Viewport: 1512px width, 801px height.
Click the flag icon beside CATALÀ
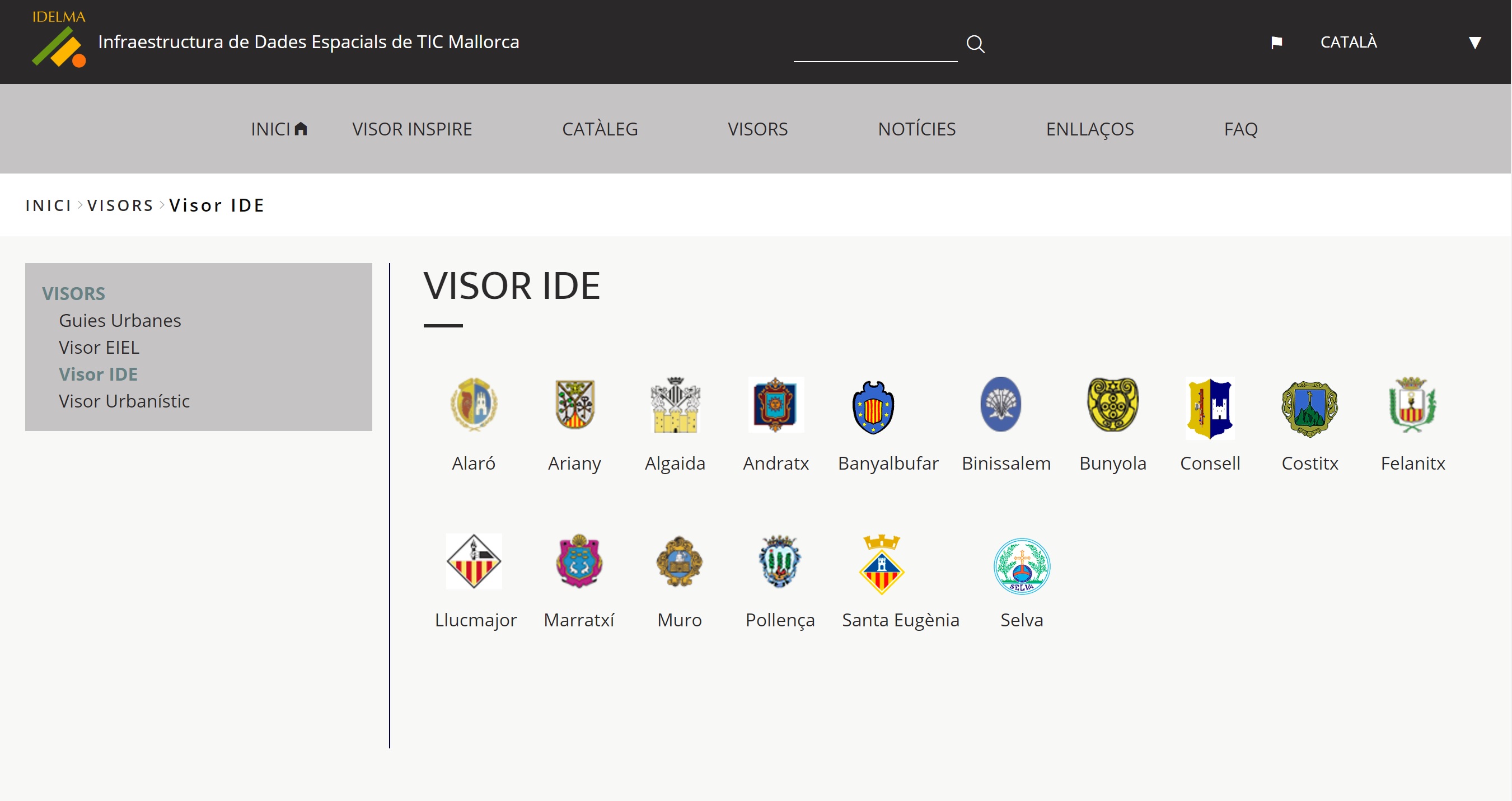tap(1276, 42)
